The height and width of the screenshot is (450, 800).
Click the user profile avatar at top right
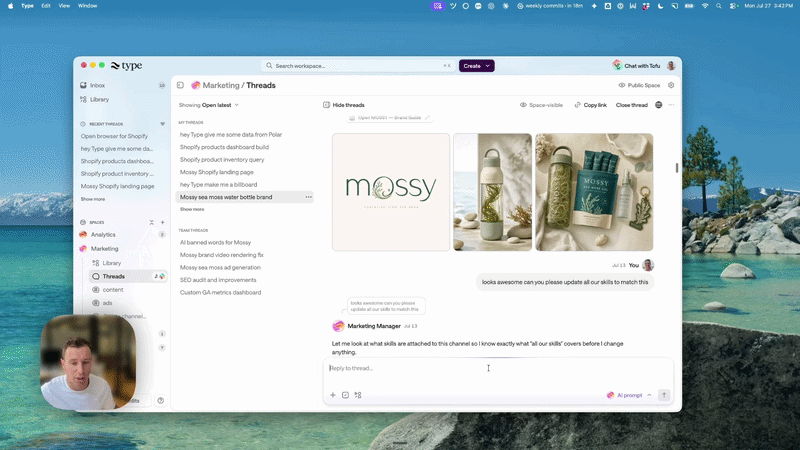point(671,65)
